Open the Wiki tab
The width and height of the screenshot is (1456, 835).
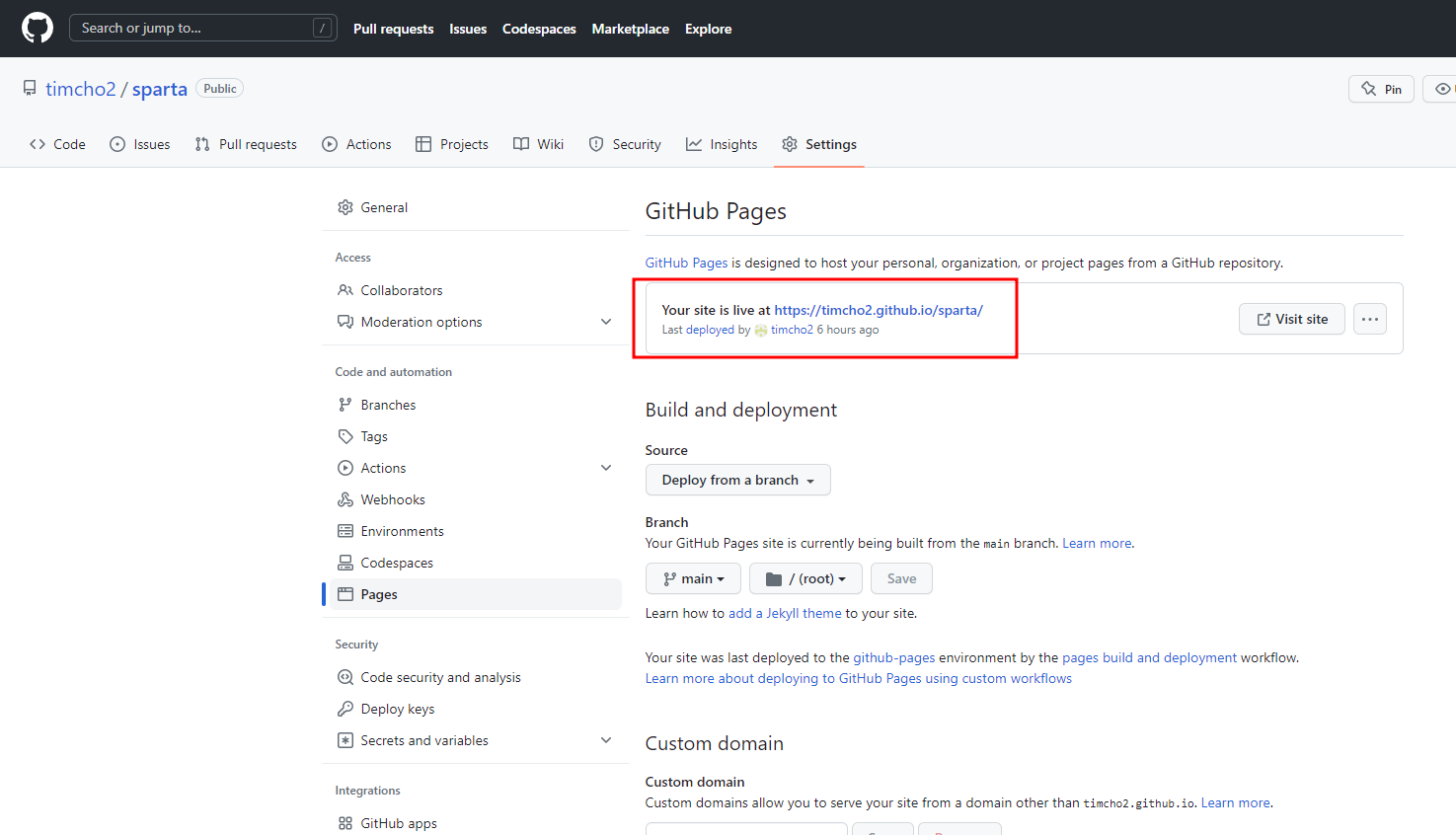[x=538, y=144]
